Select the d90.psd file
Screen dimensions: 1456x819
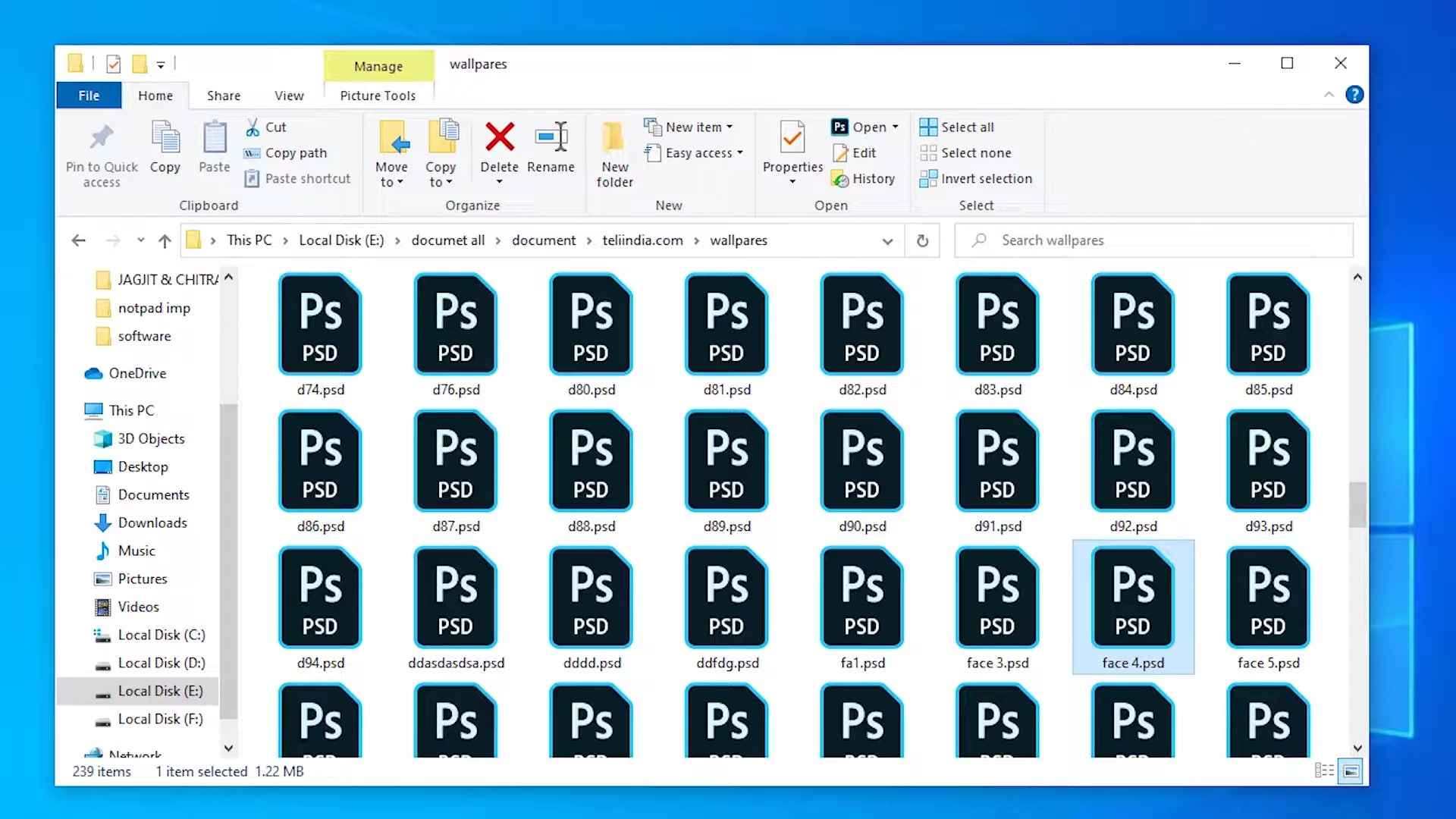pos(862,472)
